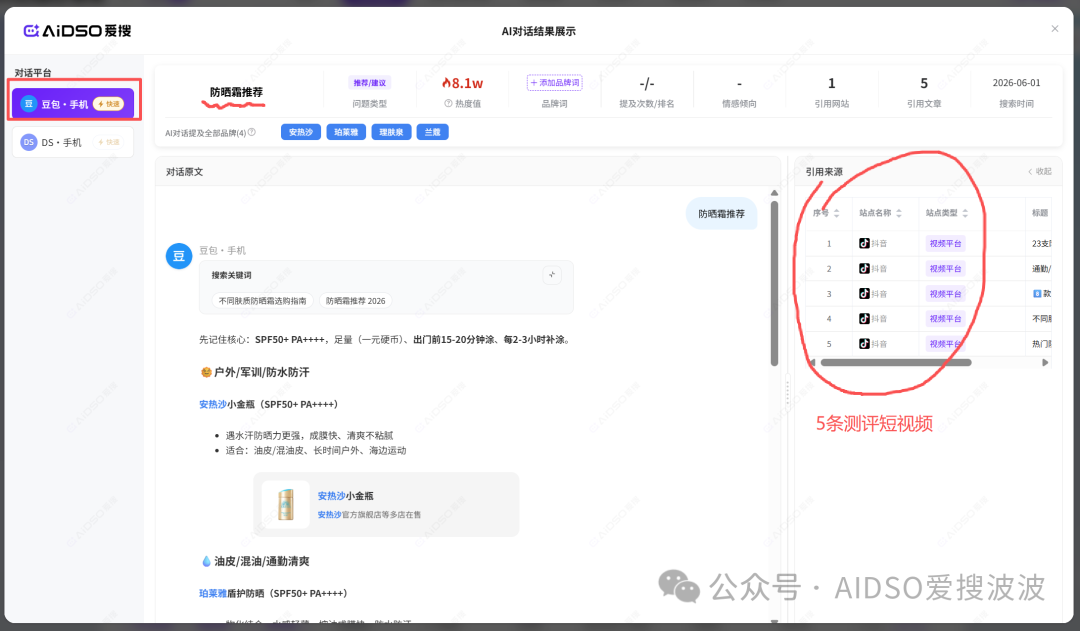Click the 抖音 icon in row 2
The image size is (1080, 631).
(864, 269)
